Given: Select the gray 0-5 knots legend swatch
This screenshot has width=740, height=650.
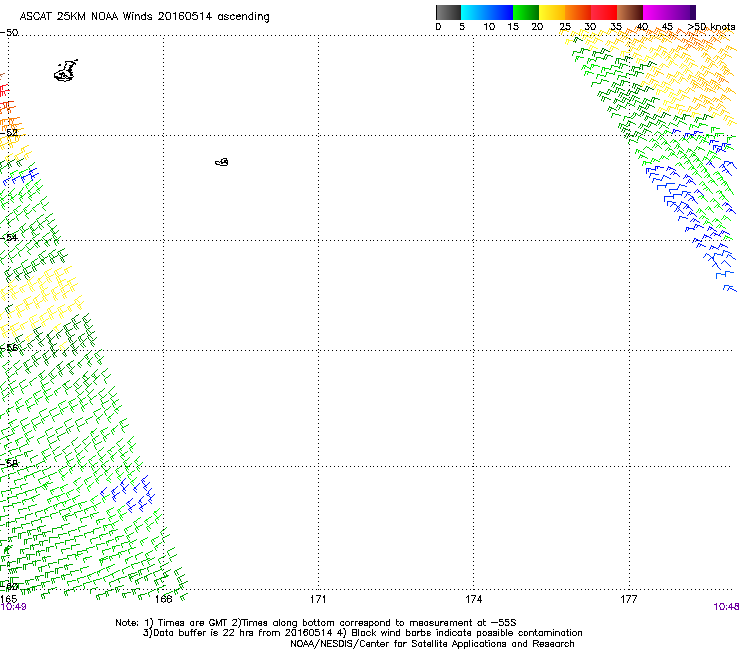Looking at the screenshot, I should [448, 12].
